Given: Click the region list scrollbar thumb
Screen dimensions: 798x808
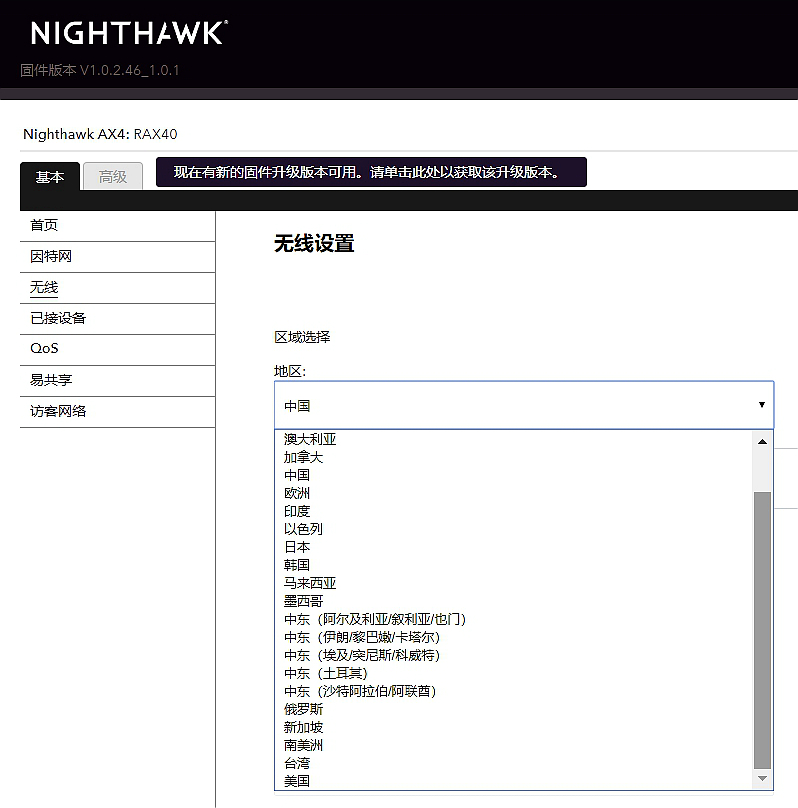Looking at the screenshot, I should (x=762, y=630).
